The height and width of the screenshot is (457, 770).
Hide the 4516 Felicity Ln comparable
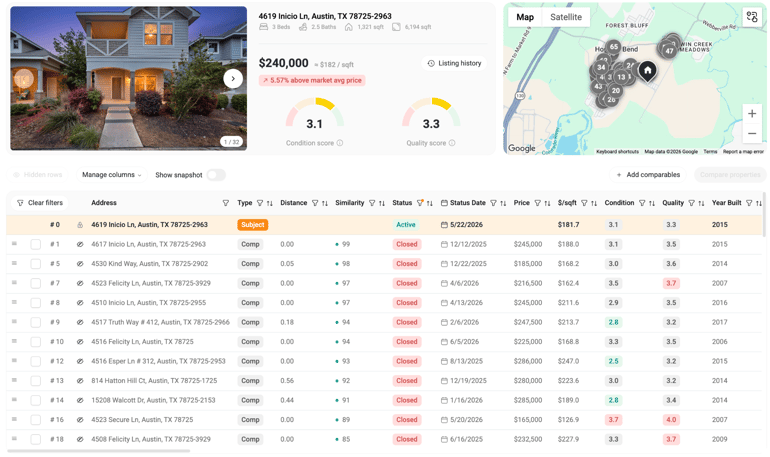[80, 342]
